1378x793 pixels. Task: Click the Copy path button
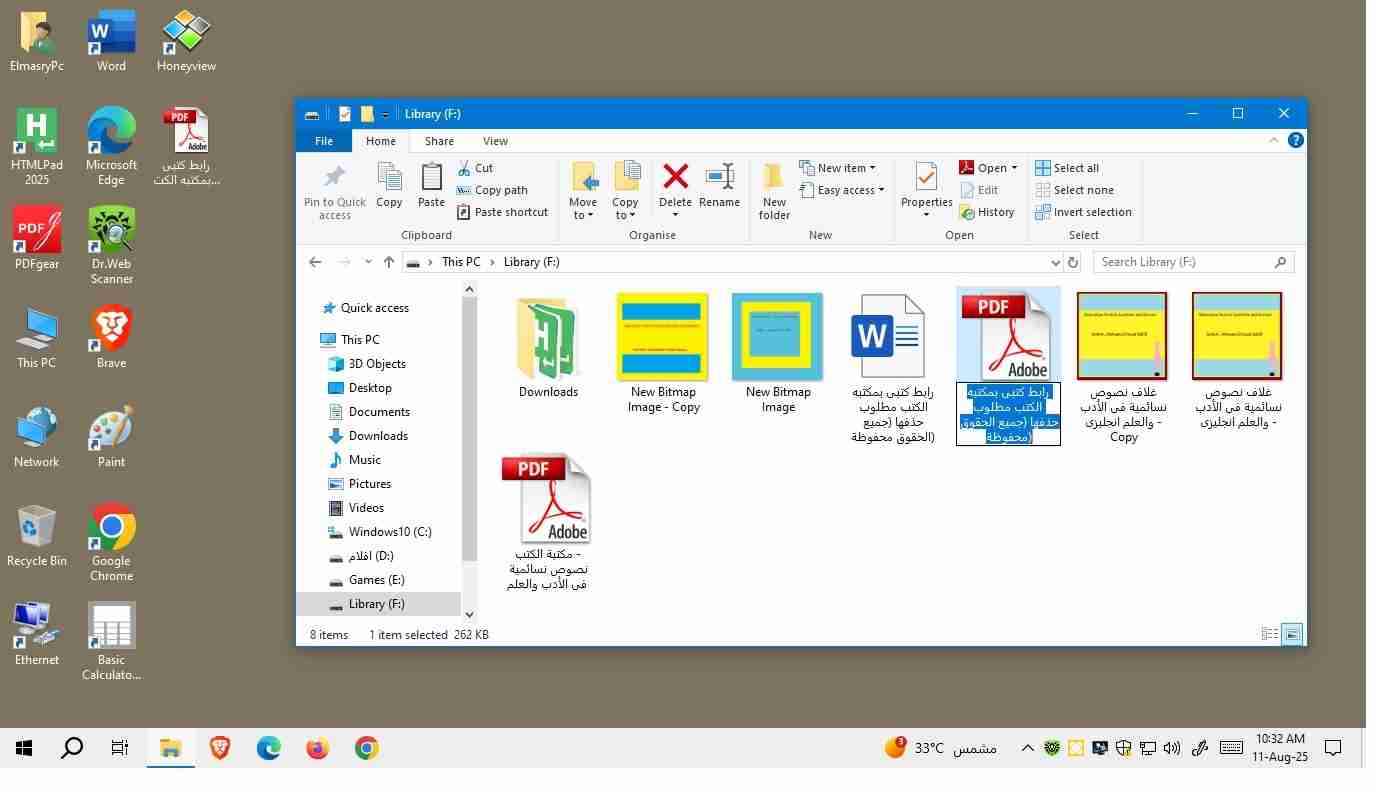pos(492,190)
